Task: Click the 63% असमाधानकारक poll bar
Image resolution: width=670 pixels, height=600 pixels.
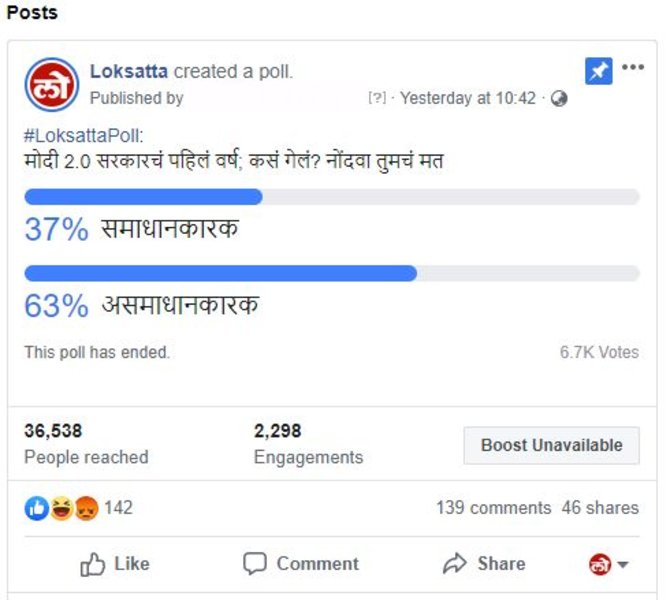Action: (x=332, y=274)
